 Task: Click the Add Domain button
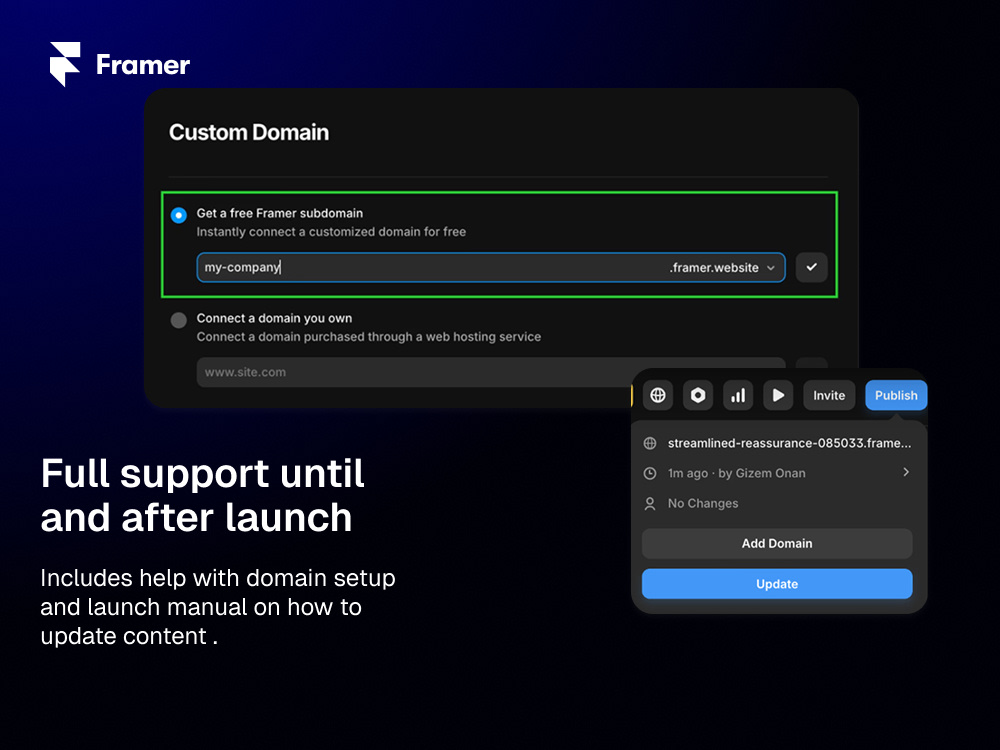point(777,543)
